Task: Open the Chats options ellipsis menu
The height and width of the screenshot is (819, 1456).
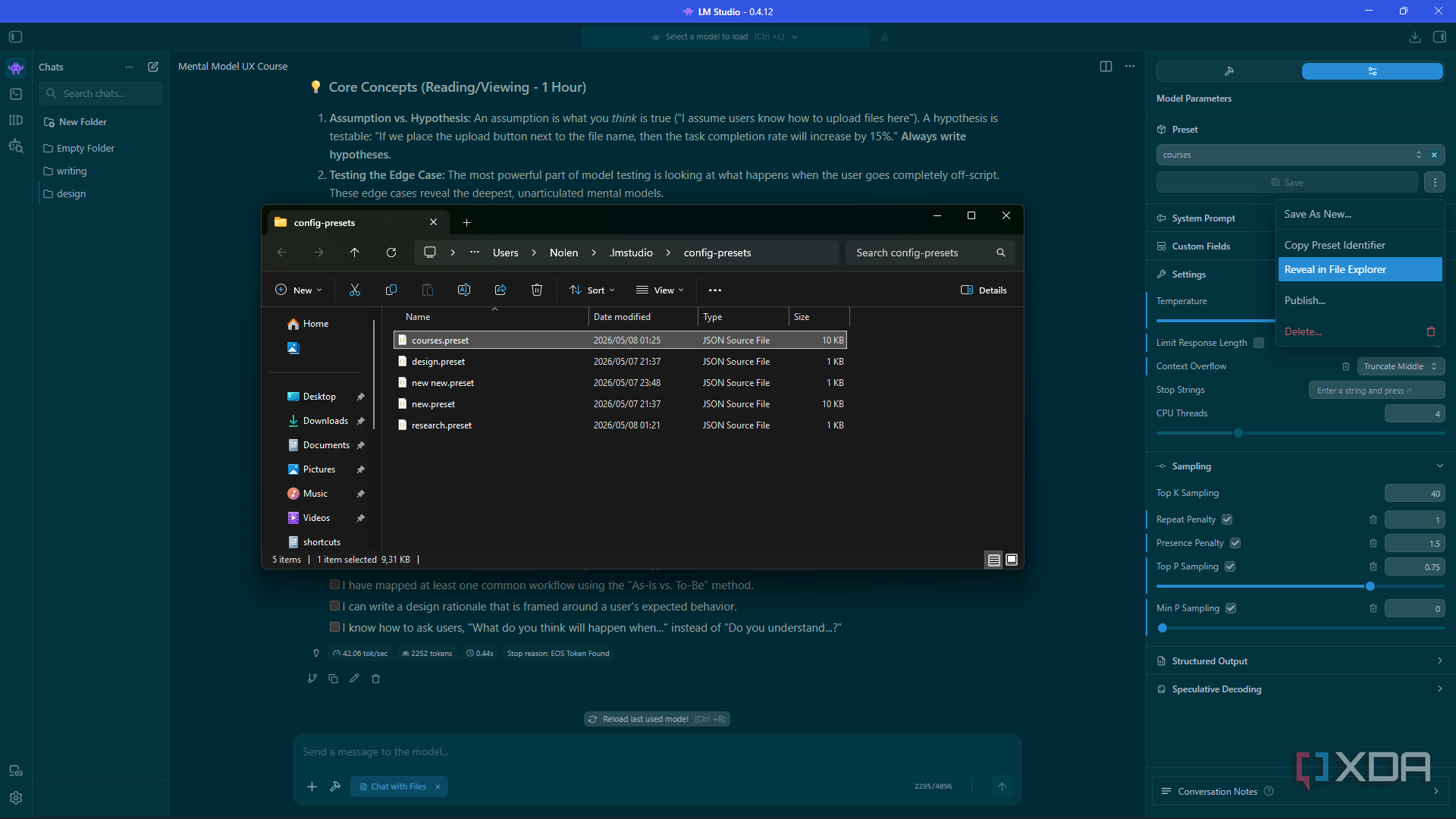Action: click(130, 67)
